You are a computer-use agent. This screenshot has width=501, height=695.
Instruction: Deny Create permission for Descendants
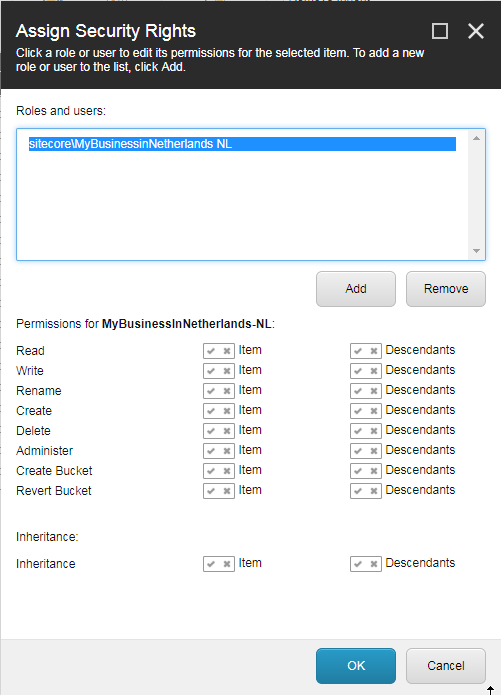(374, 411)
